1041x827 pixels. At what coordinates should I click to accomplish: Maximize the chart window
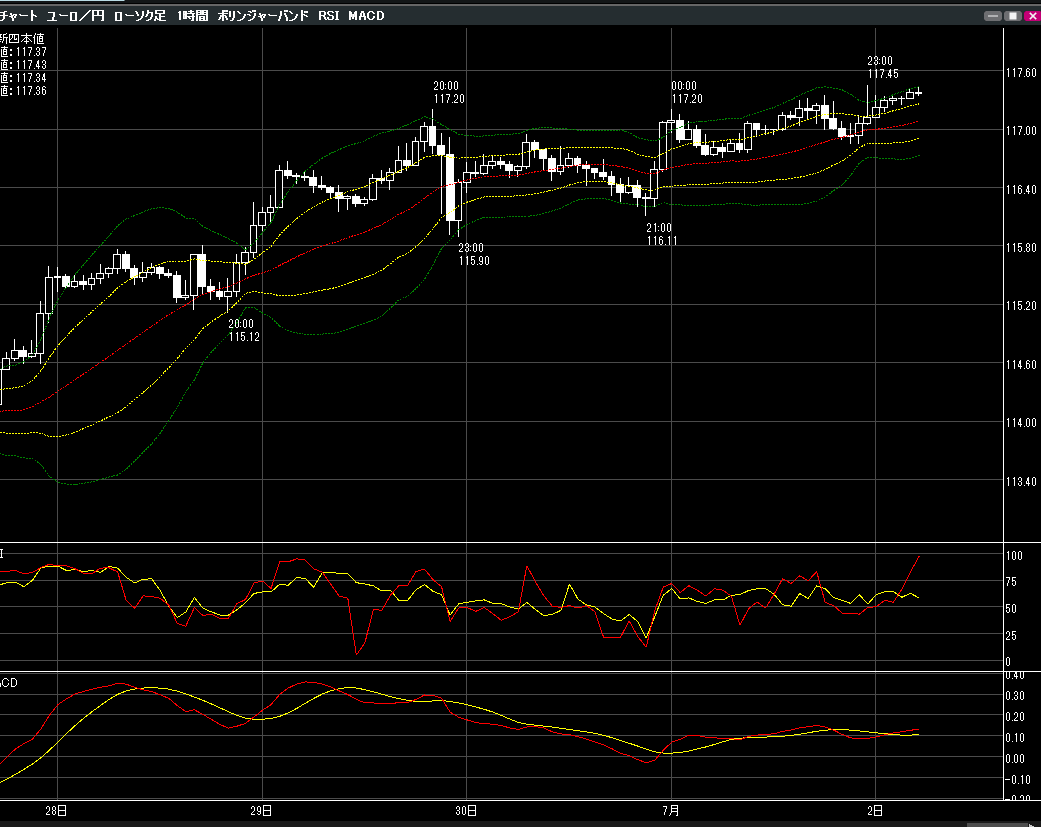1012,16
